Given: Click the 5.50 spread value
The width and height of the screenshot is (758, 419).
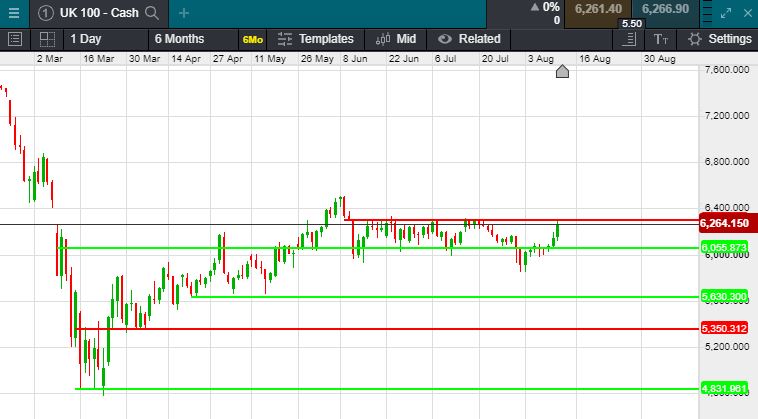Looking at the screenshot, I should click(632, 24).
